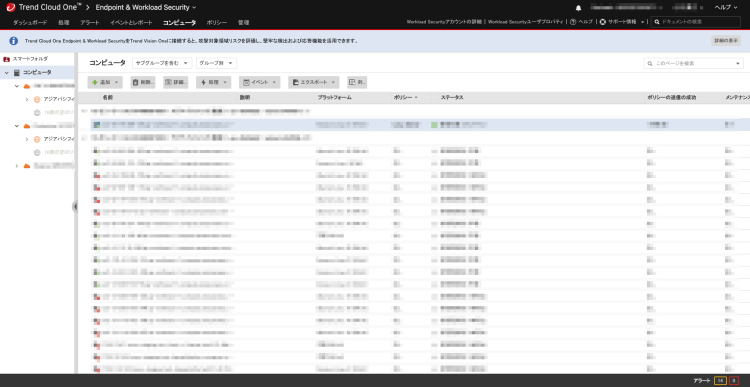
Task: Open the グループ別 dropdown
Action: pyautogui.click(x=216, y=63)
